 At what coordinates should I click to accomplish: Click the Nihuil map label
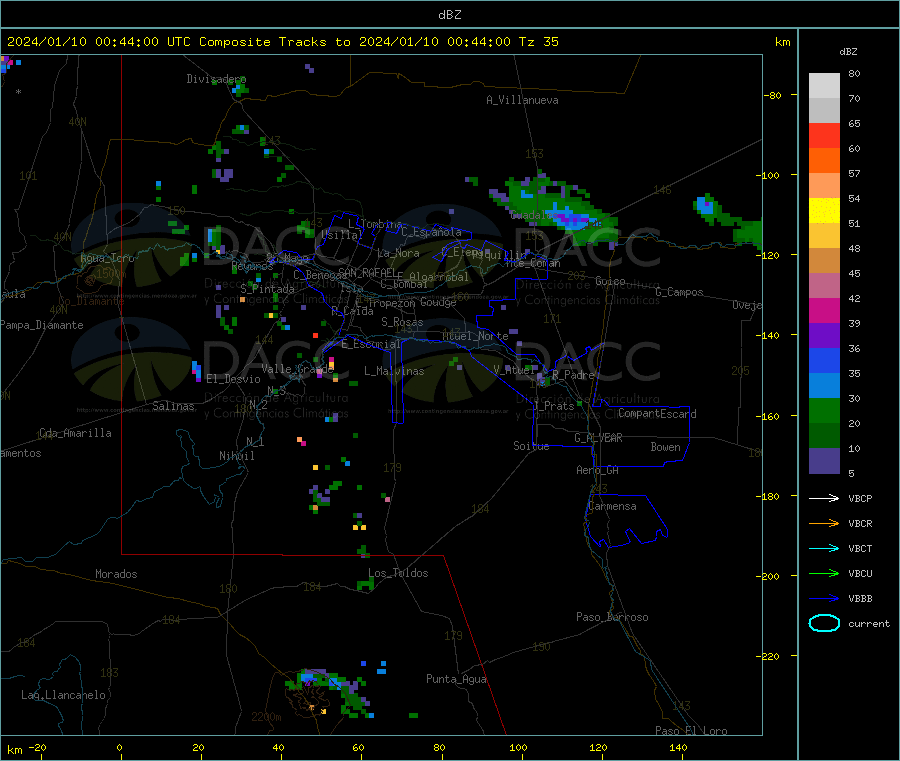click(x=236, y=456)
